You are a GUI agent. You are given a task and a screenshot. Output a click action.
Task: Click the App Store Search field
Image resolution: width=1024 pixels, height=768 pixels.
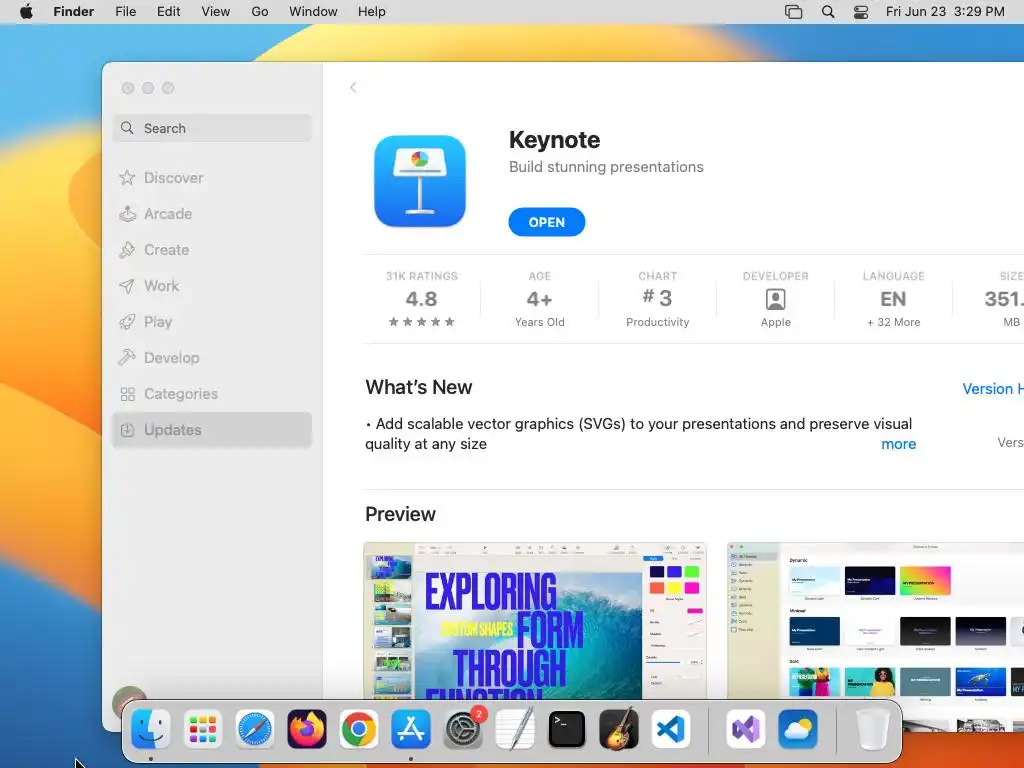click(212, 128)
